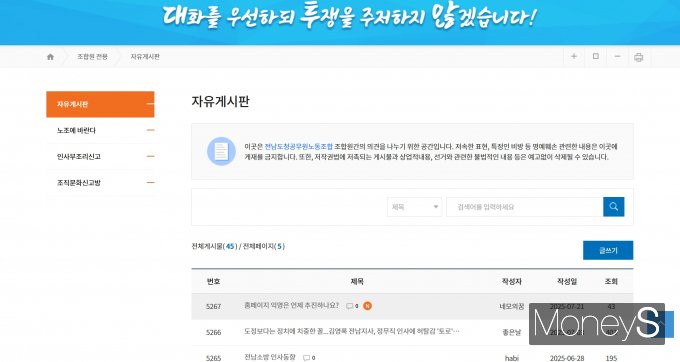
Task: Click the 전남도청공무원노동조합 blue link text
Action: [x=298, y=147]
